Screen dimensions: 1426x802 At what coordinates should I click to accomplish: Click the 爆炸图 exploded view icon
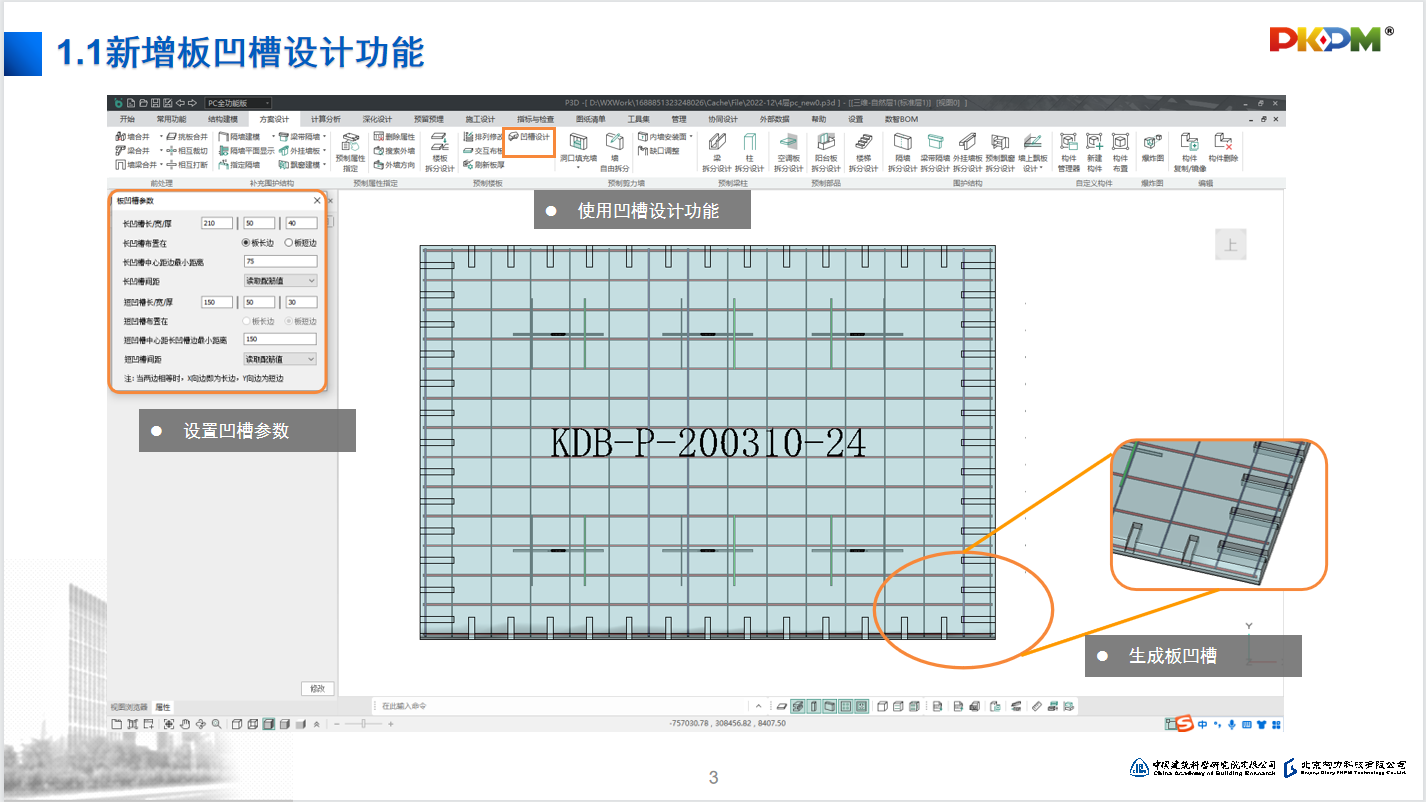(1152, 148)
